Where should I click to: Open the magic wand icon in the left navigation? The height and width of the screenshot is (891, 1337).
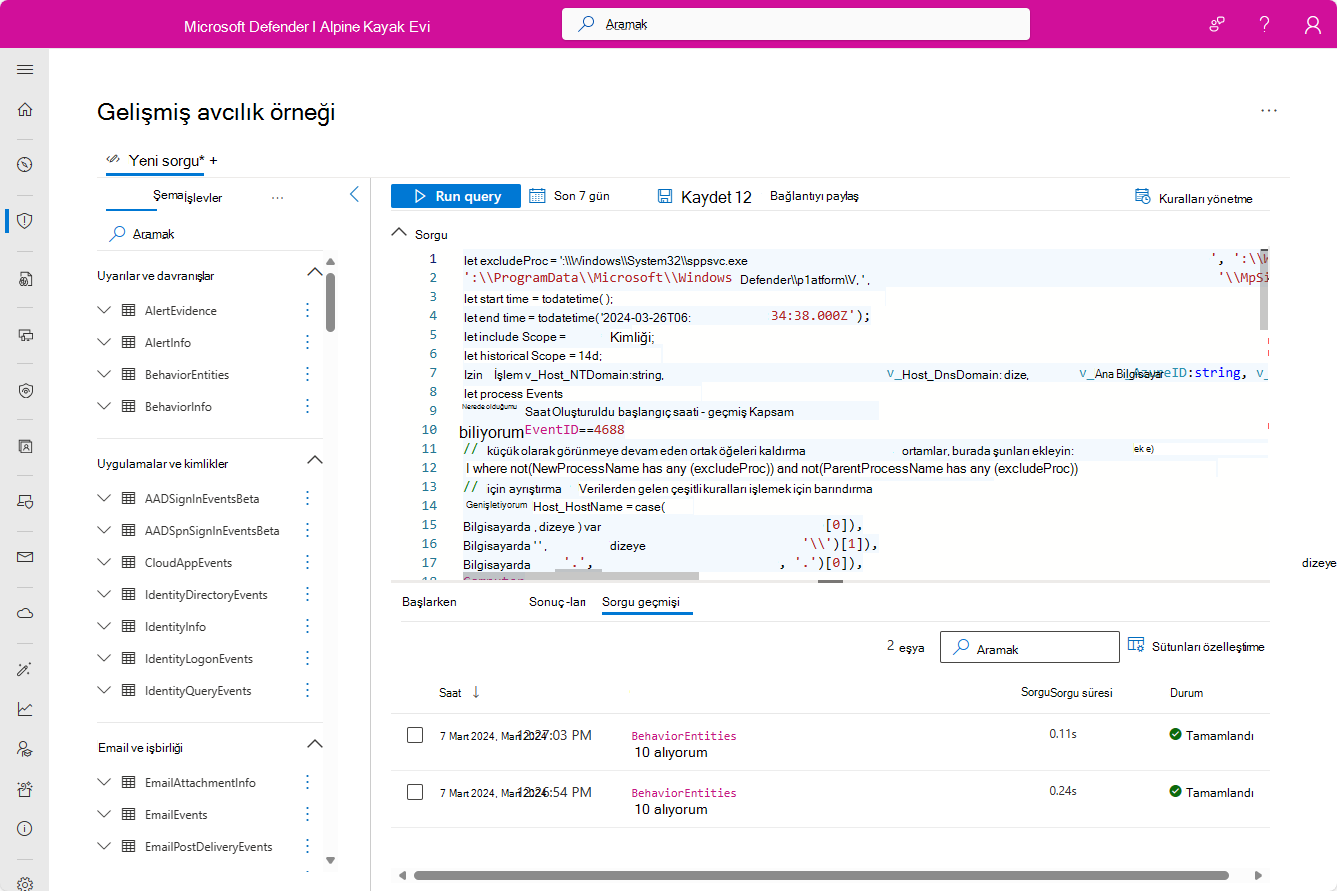[x=25, y=669]
